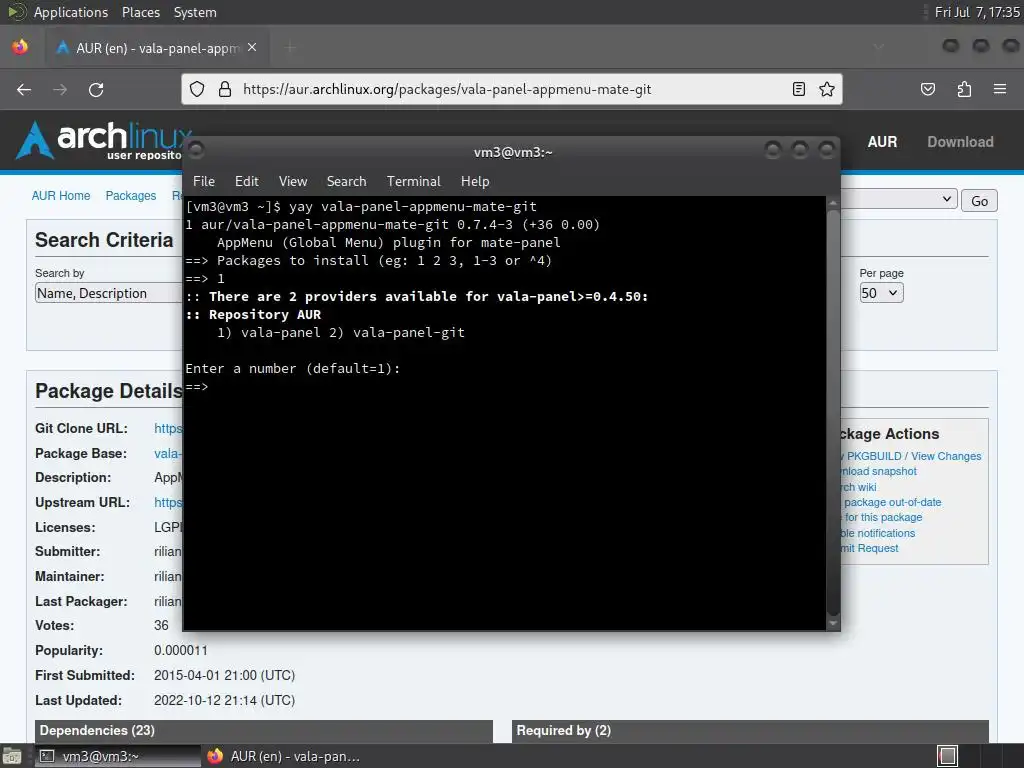Screen dimensions: 1024x768
Task: Flag package out-of-date link
Action: click(x=891, y=502)
